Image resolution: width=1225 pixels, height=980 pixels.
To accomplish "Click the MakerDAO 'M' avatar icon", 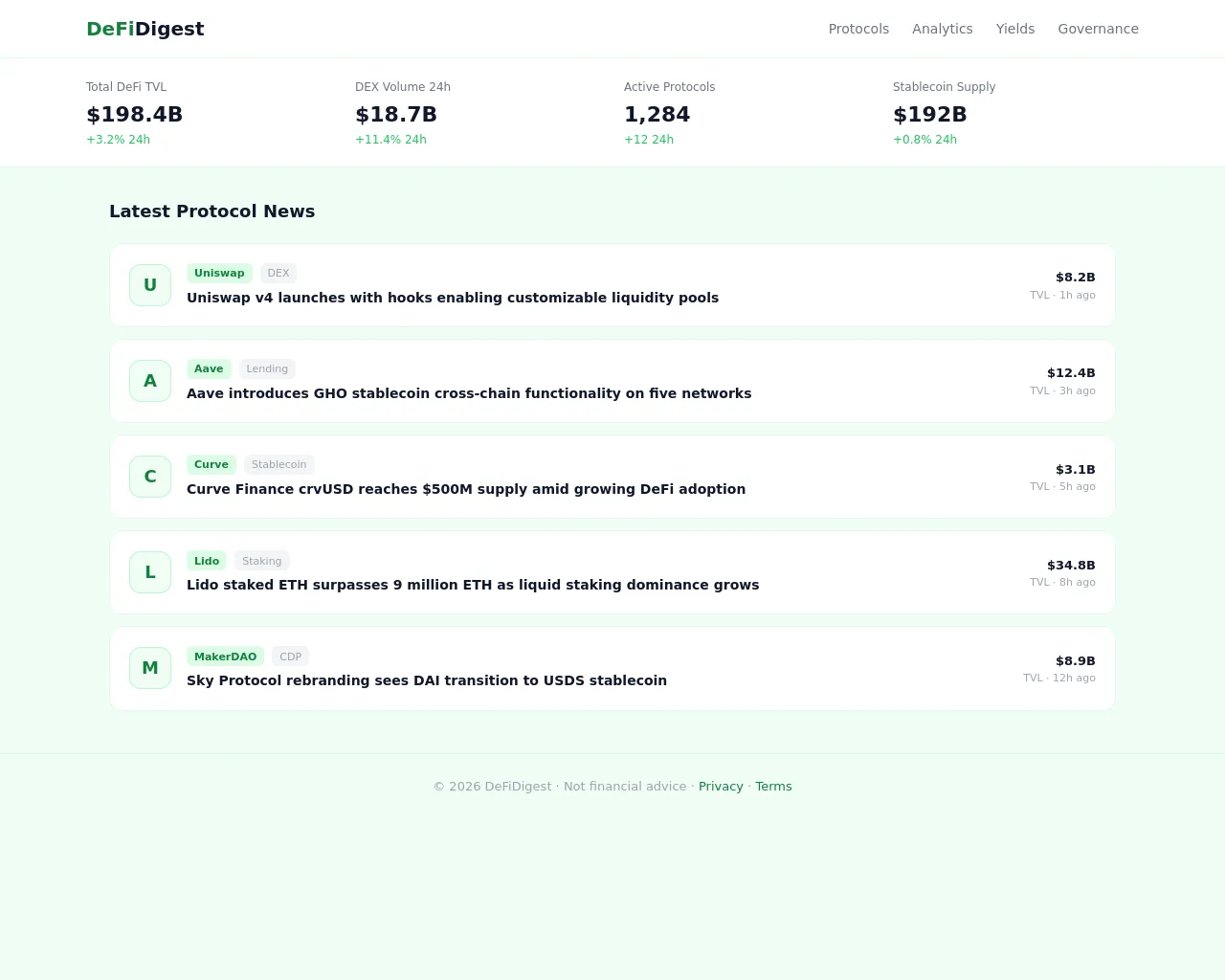I will point(150,668).
